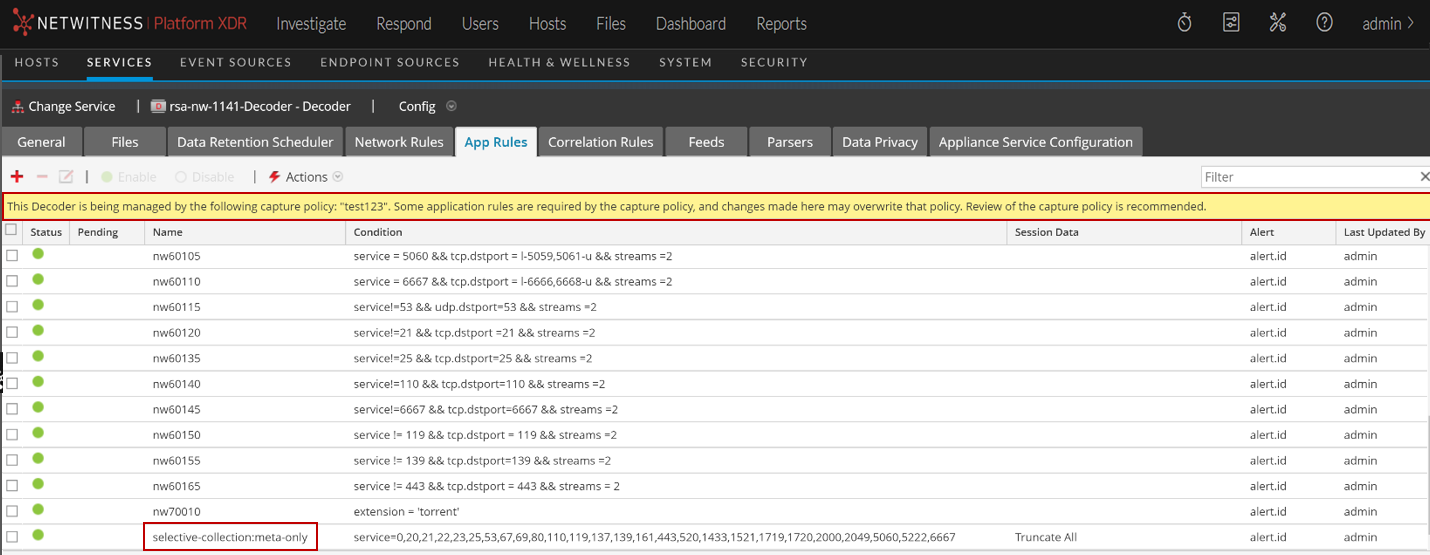Clear the filter with the X icon
The height and width of the screenshot is (555, 1430).
[1424, 177]
